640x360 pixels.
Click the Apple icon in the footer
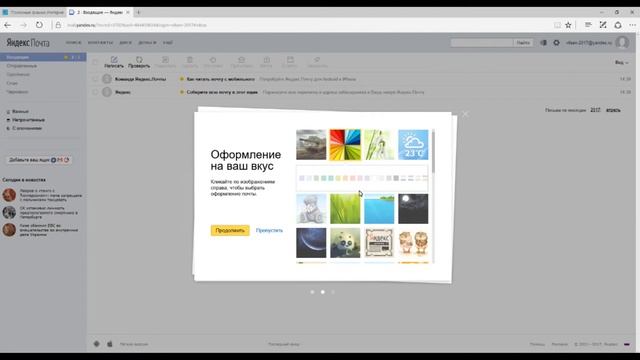(110, 344)
